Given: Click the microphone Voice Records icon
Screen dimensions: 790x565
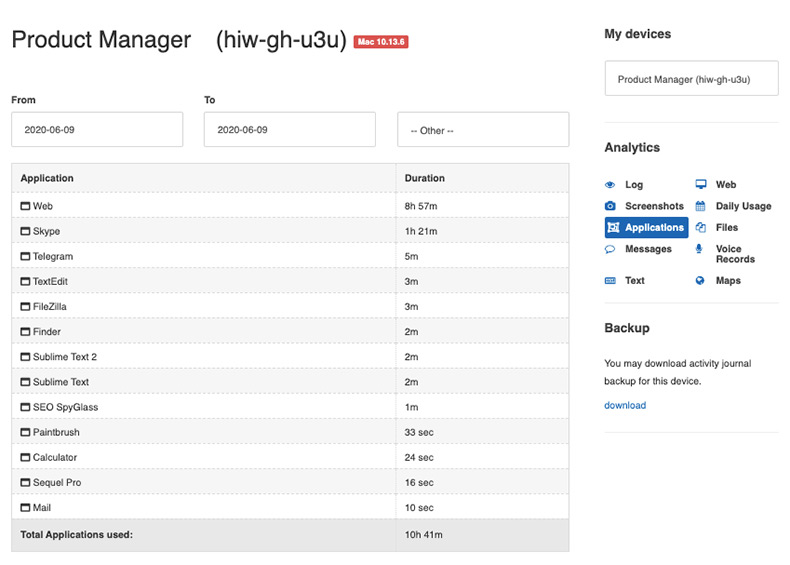Looking at the screenshot, I should [x=699, y=248].
